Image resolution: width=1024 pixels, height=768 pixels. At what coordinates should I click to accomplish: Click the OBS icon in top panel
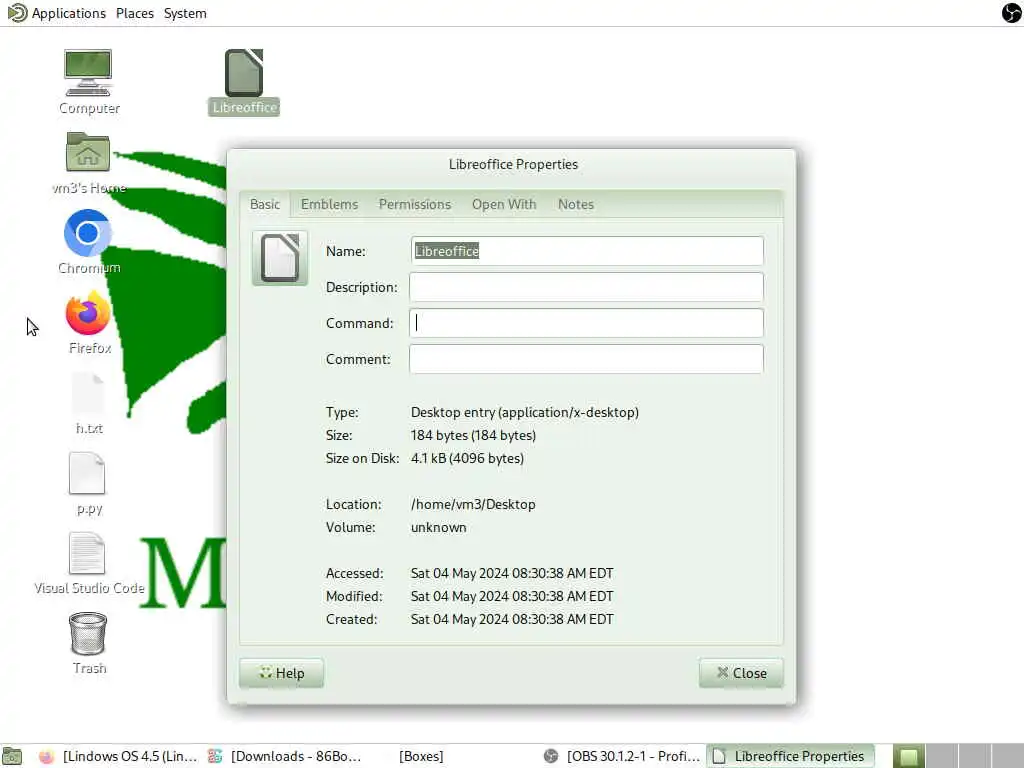1012,12
